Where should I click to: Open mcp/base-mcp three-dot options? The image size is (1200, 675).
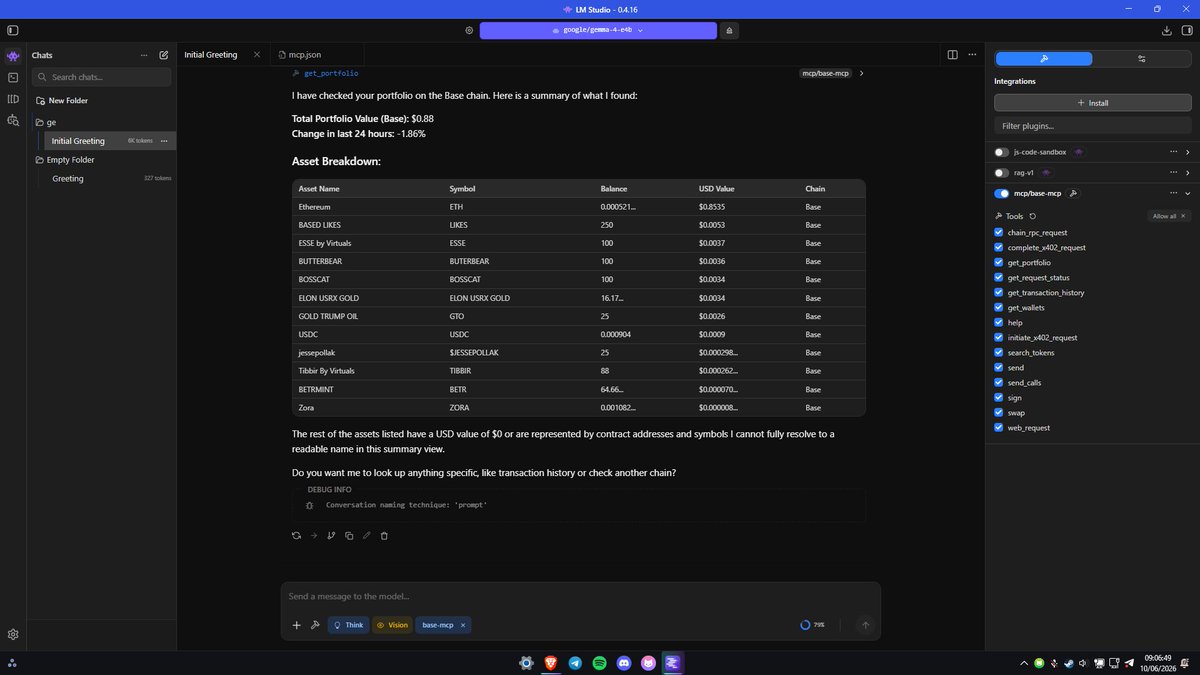point(1174,194)
